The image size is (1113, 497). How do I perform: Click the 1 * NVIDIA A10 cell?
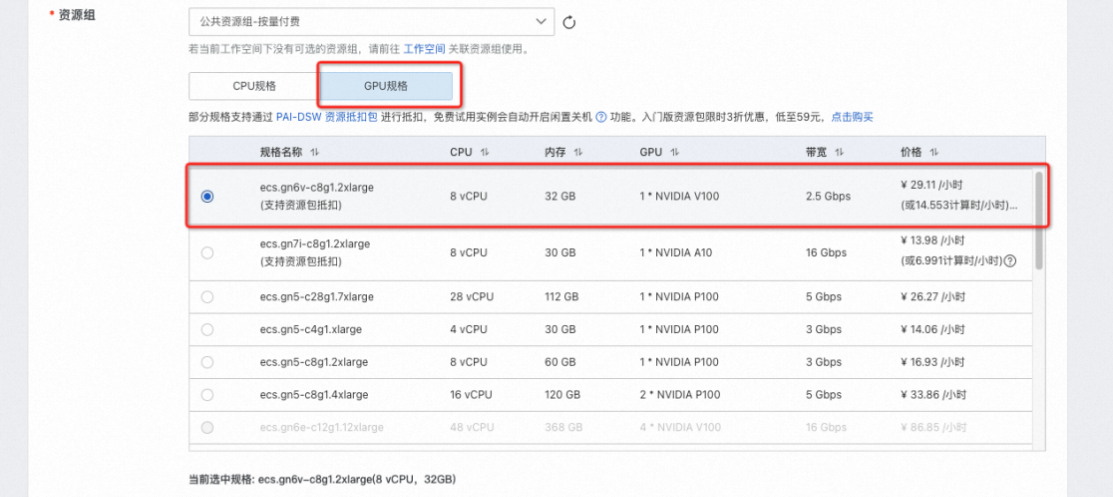(x=676, y=253)
